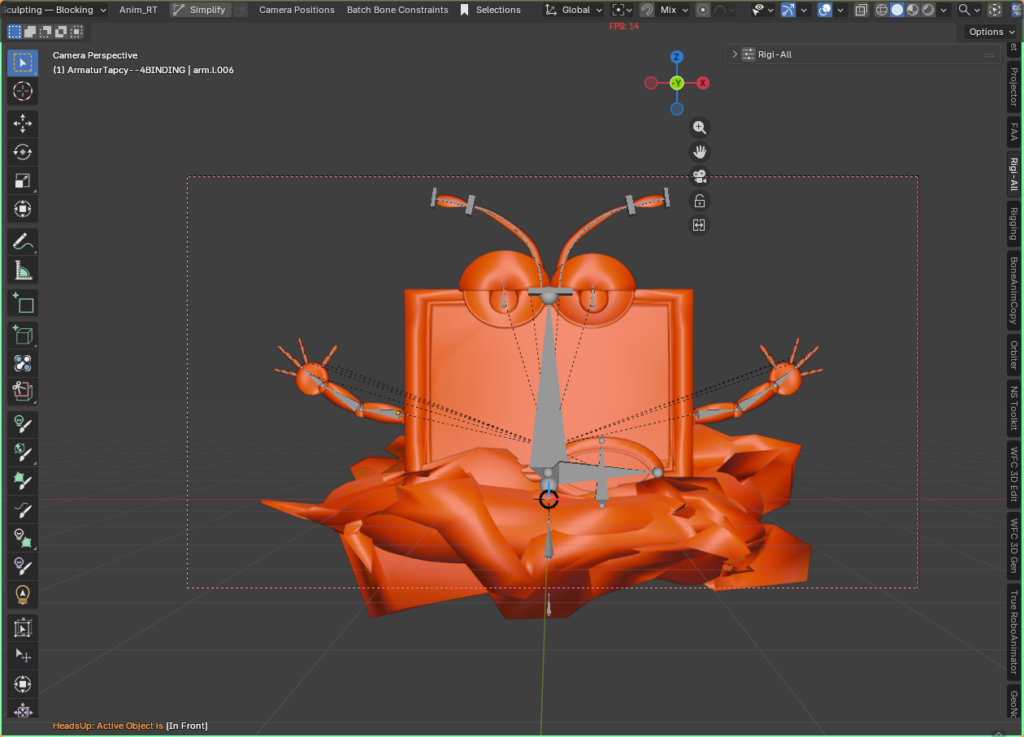Toggle the Simplify button in the header
The width and height of the screenshot is (1024, 737).
coord(199,10)
